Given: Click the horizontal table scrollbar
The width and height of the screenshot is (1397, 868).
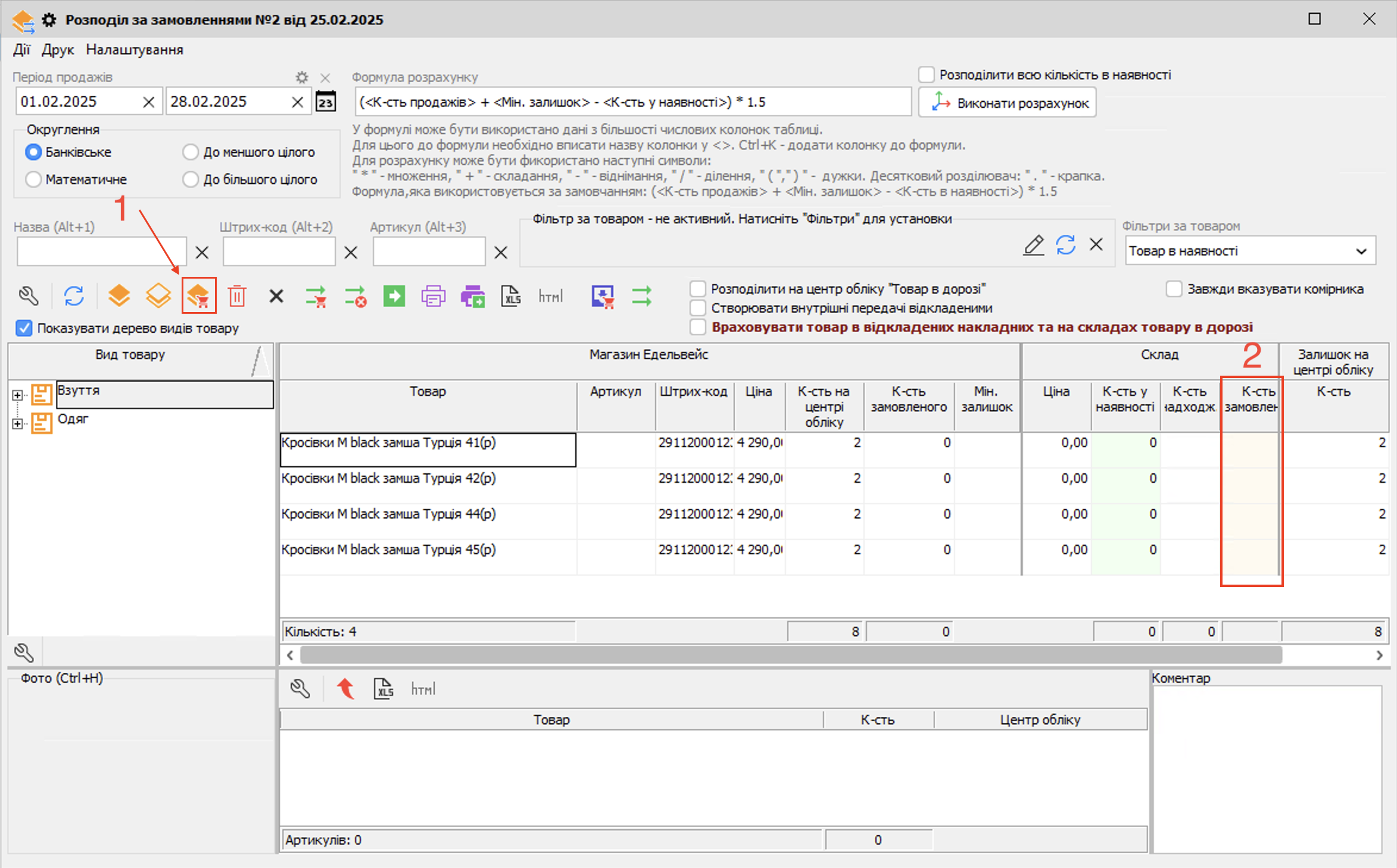Looking at the screenshot, I should 791,655.
